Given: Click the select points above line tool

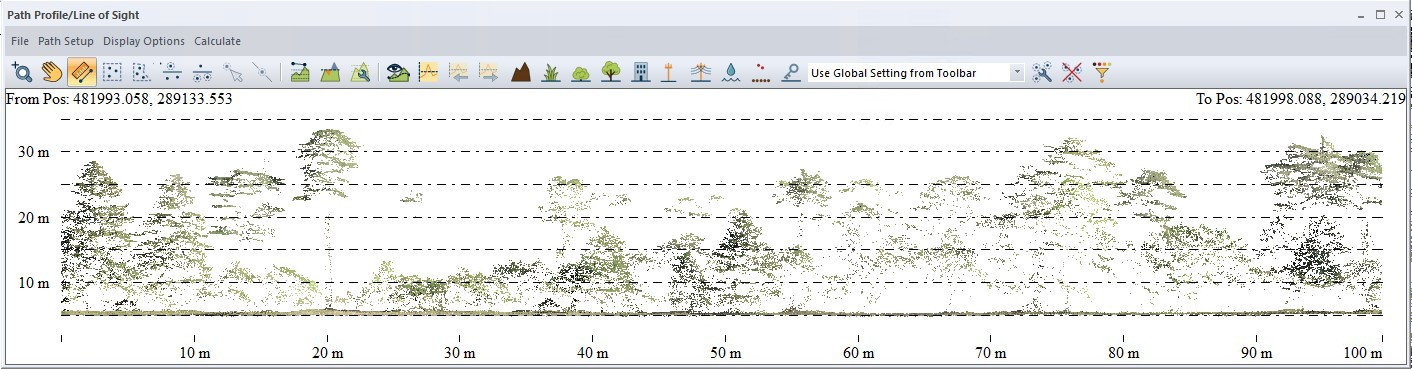Looking at the screenshot, I should 172,72.
